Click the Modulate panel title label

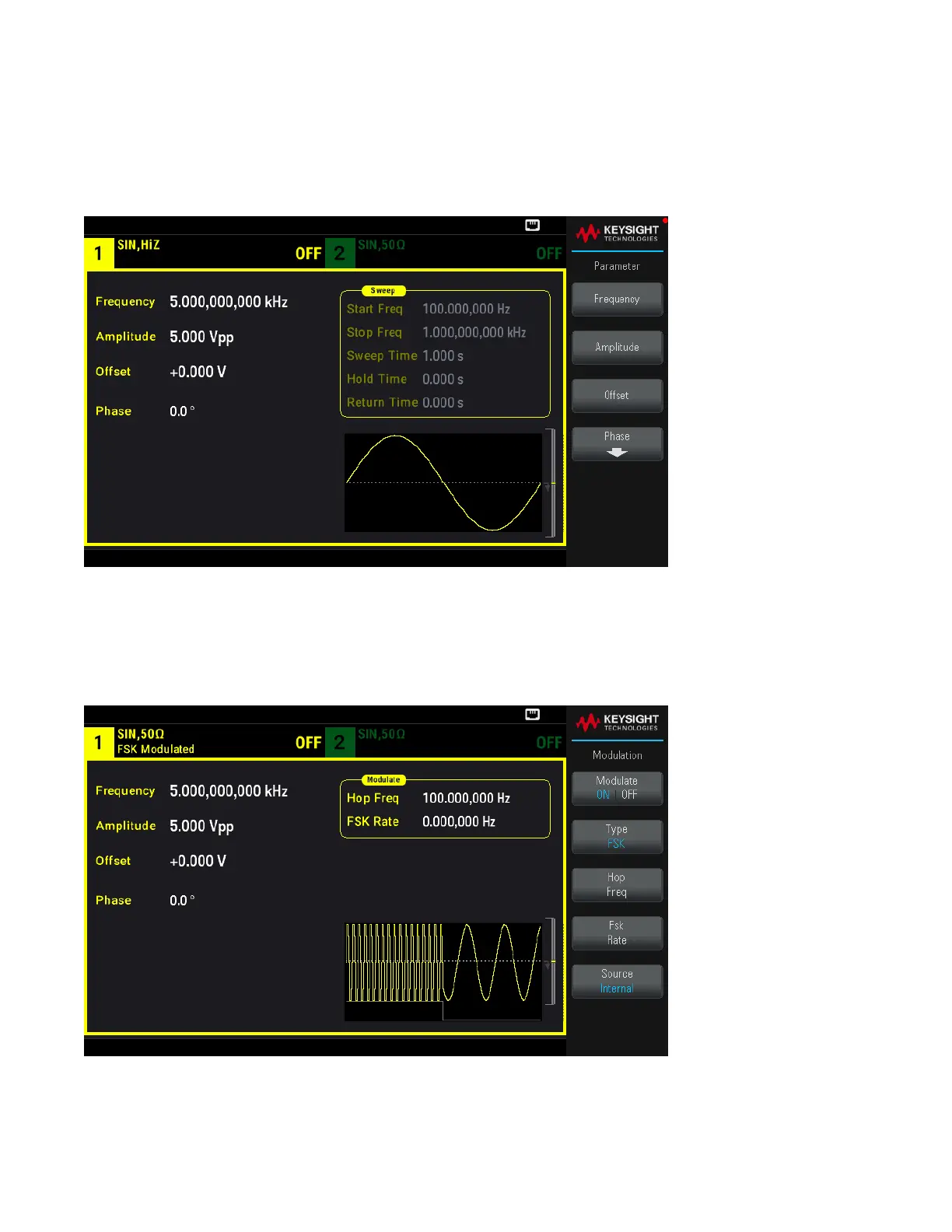tap(383, 780)
